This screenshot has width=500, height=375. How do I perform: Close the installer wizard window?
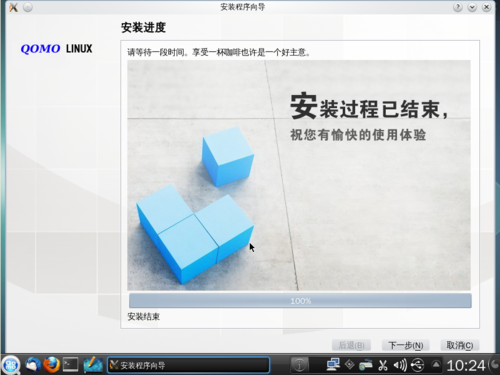pos(486,7)
